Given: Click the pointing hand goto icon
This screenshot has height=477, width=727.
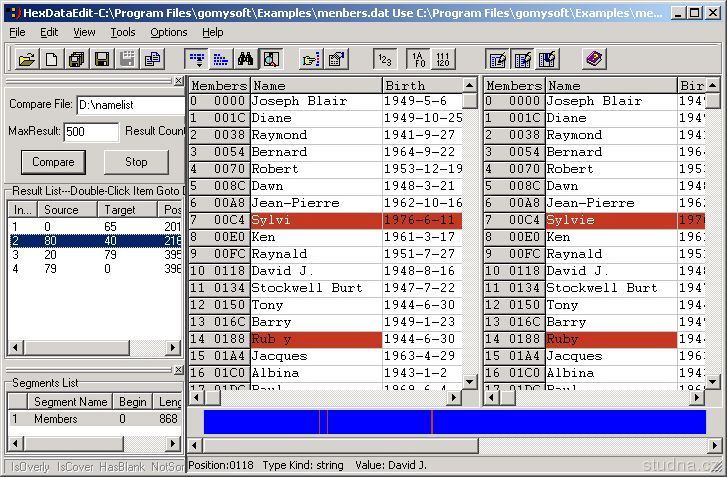Looking at the screenshot, I should [x=311, y=59].
